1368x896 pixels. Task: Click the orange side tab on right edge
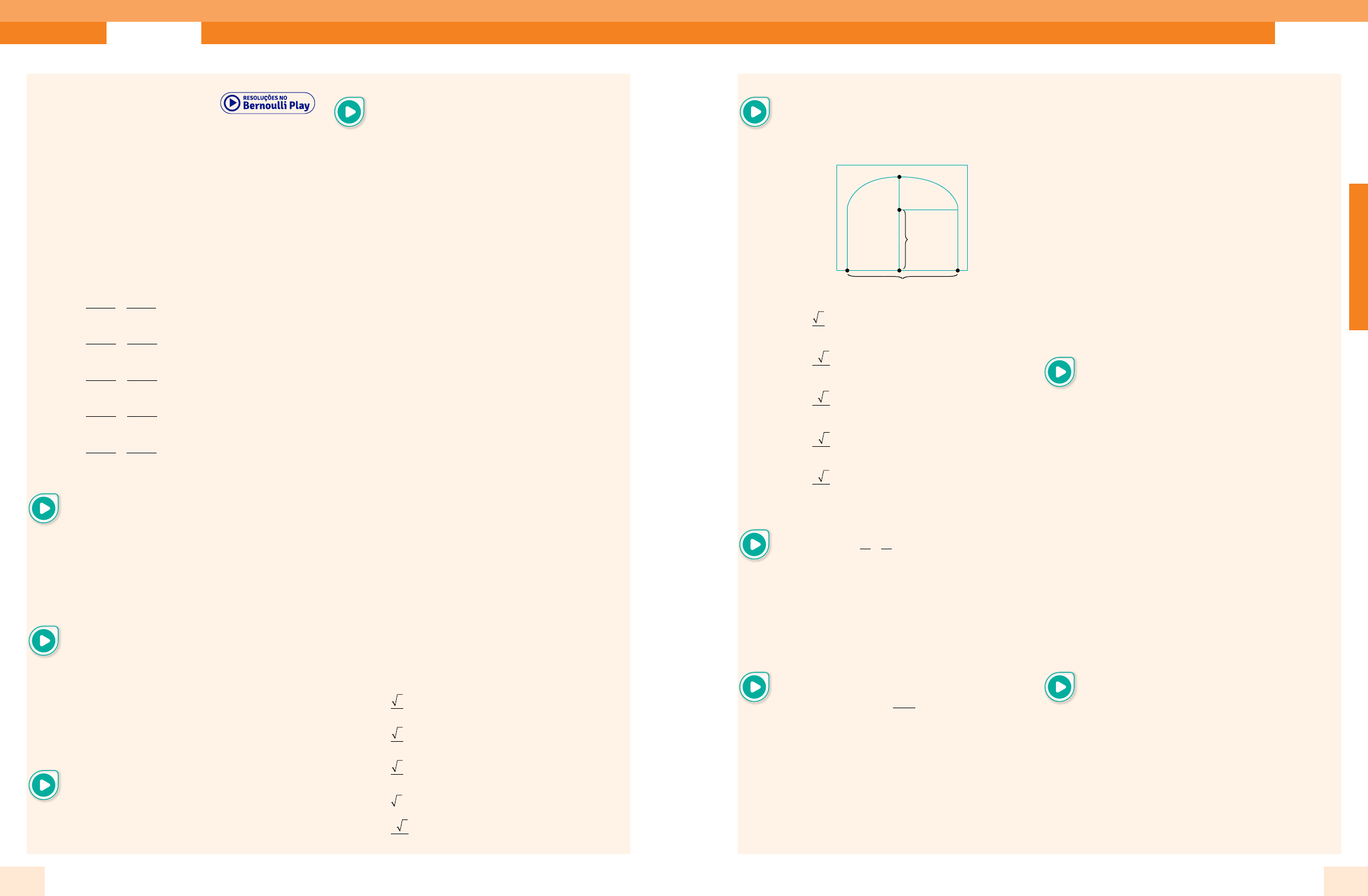click(1358, 257)
